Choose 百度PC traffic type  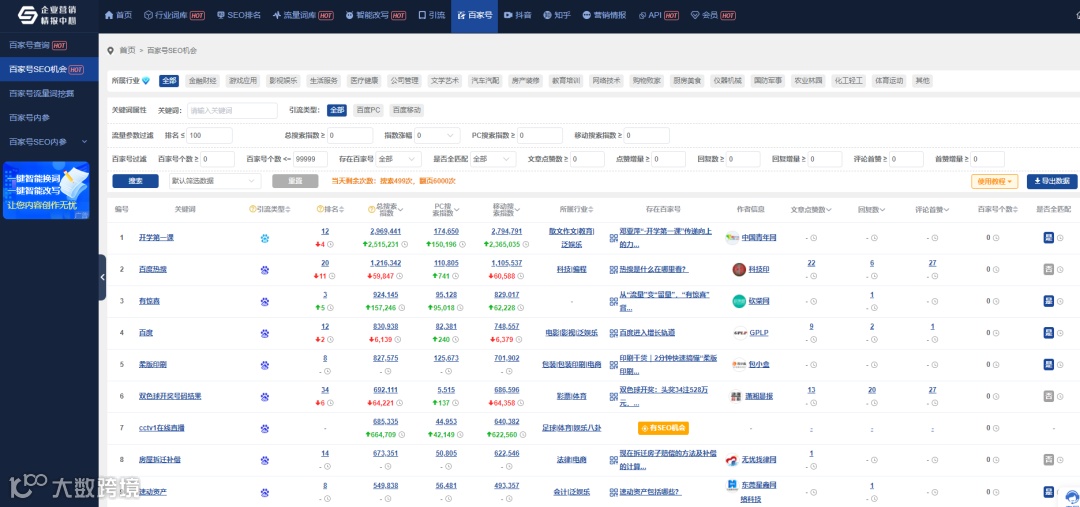(x=368, y=110)
